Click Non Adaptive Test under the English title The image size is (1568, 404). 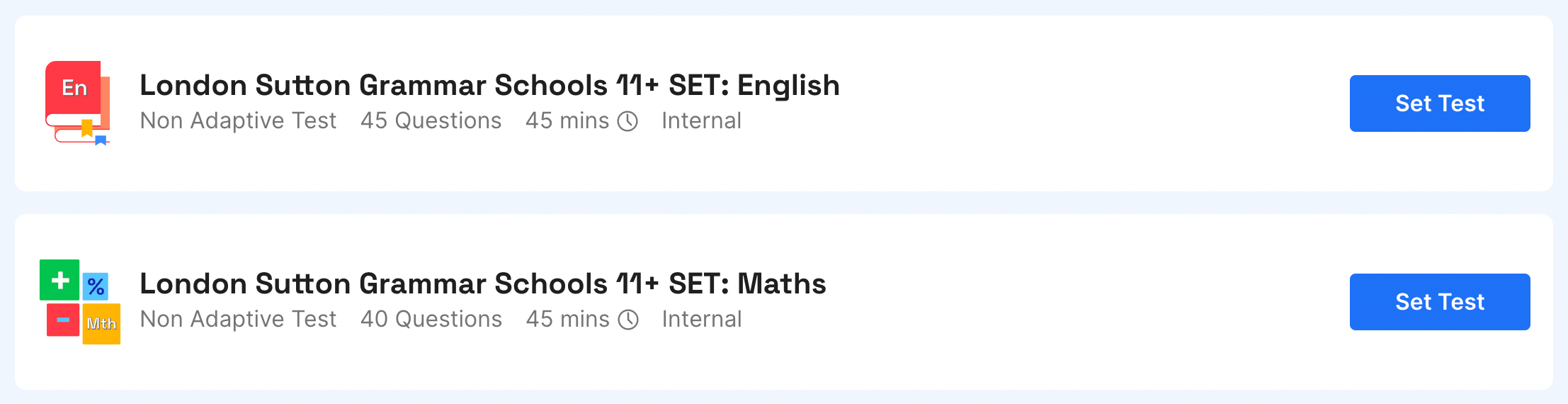[238, 120]
